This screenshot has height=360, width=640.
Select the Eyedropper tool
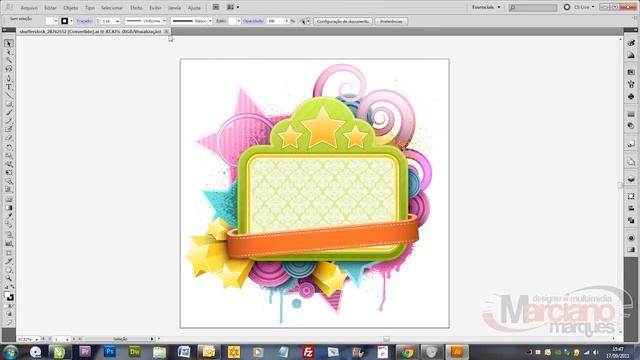[x=9, y=216]
